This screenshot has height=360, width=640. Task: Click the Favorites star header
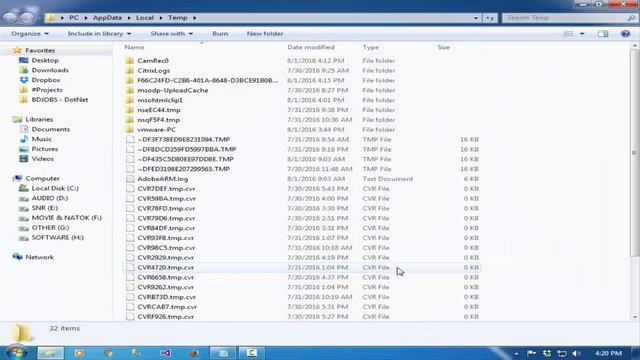(x=40, y=51)
